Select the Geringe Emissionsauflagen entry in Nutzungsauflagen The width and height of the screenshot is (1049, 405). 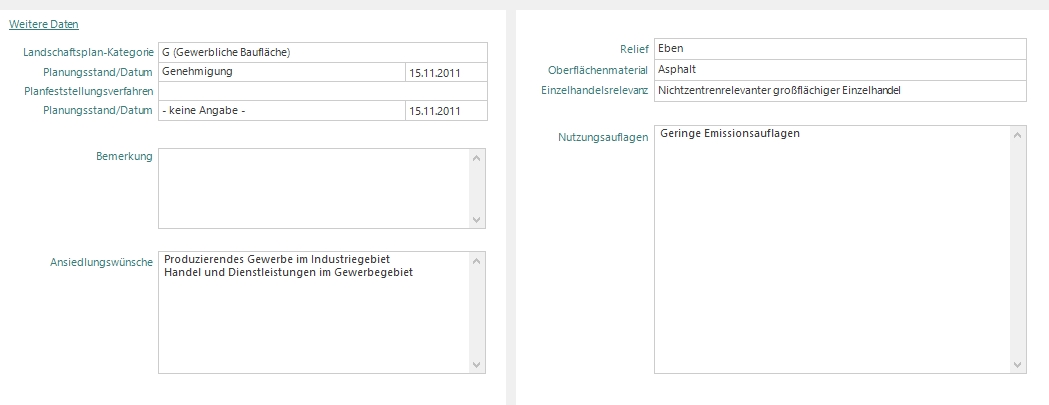point(730,134)
